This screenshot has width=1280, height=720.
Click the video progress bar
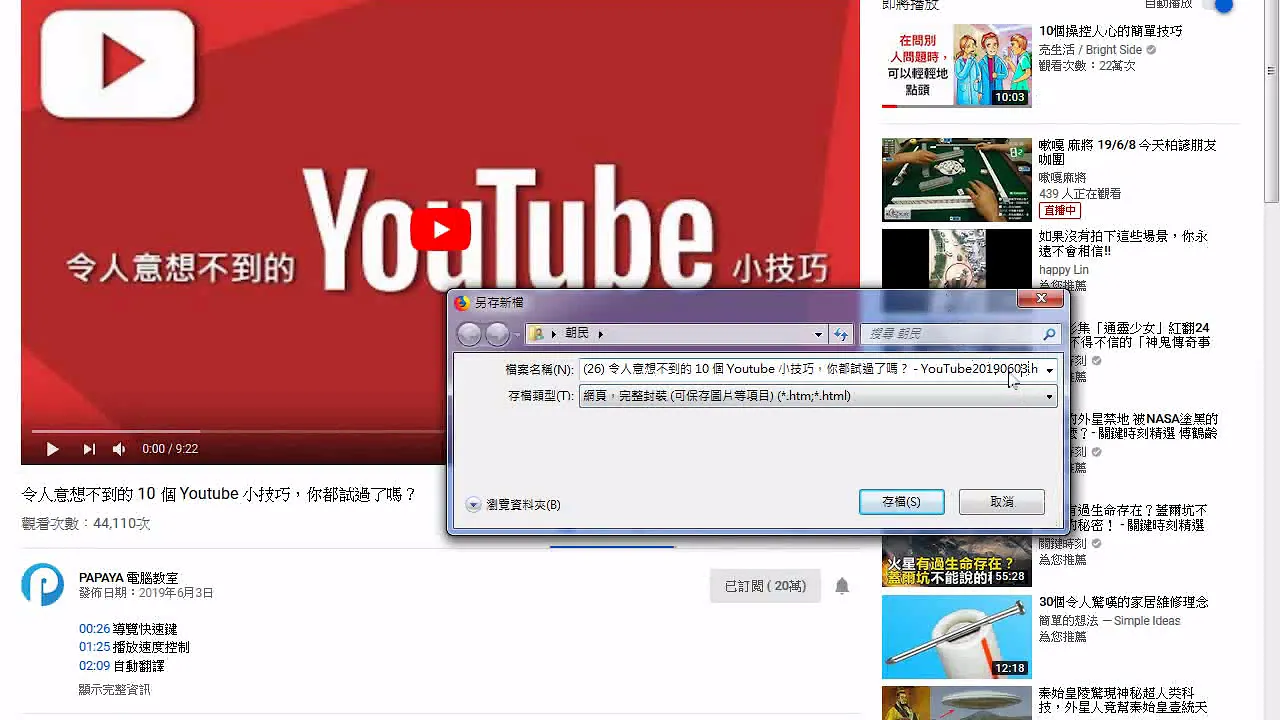[x=237, y=431]
